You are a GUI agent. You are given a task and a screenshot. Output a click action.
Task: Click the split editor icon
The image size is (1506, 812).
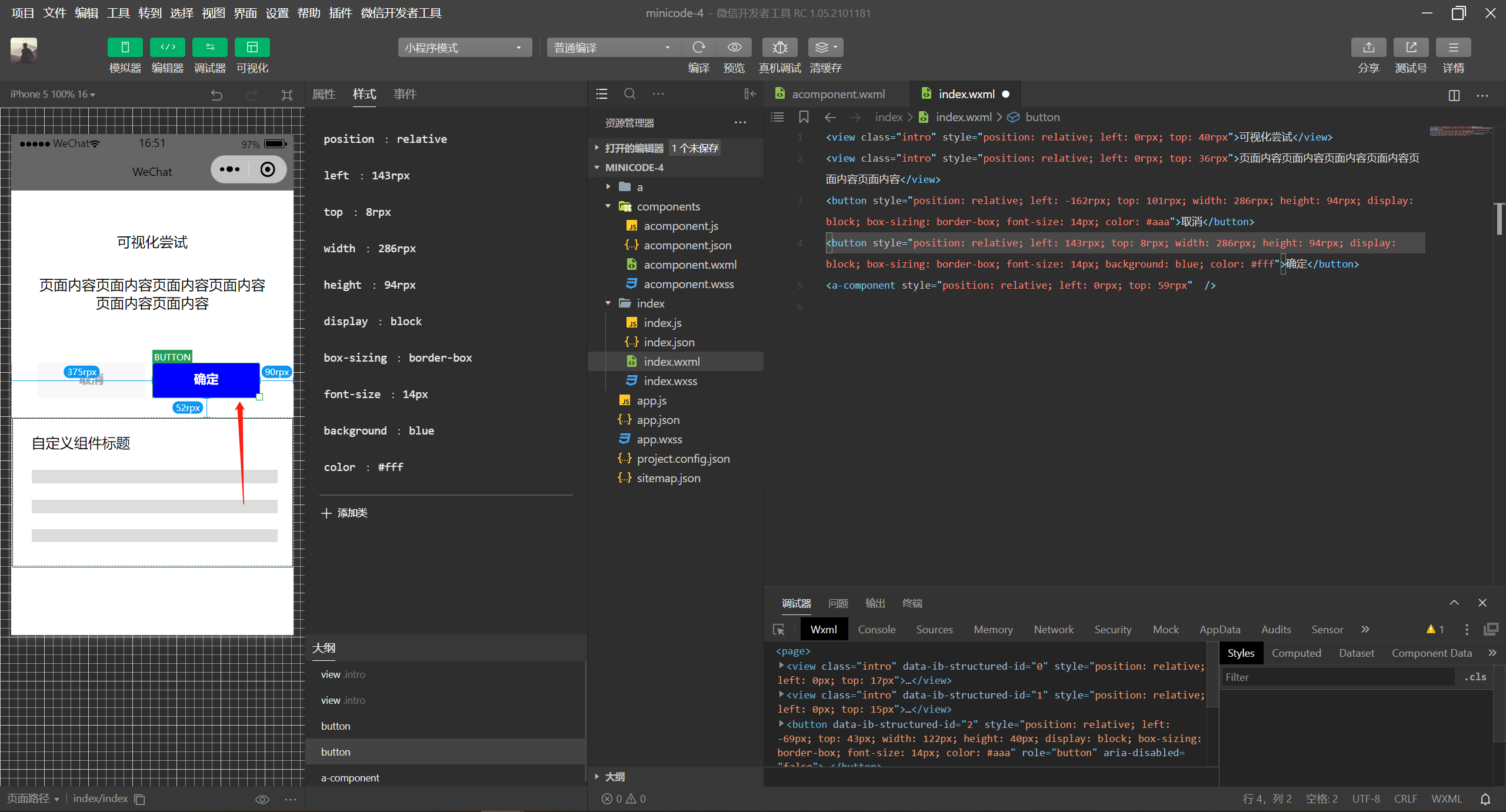1454,95
